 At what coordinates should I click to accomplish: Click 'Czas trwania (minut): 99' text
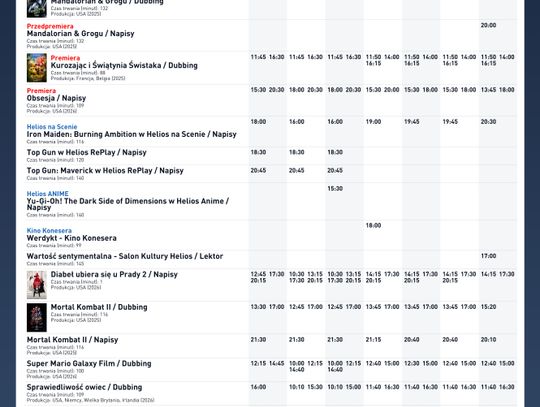(x=54, y=246)
